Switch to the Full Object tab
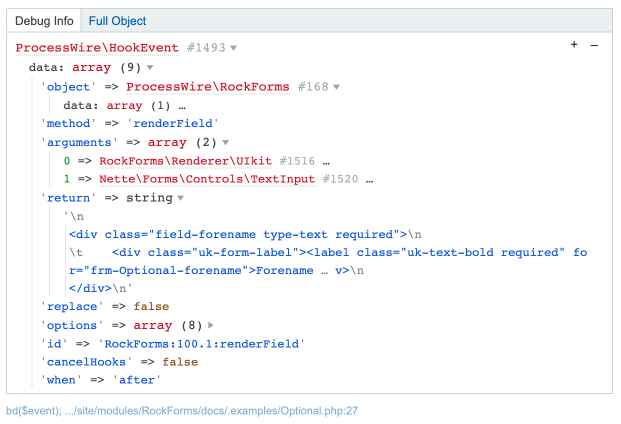The height and width of the screenshot is (424, 621). pyautogui.click(x=117, y=20)
